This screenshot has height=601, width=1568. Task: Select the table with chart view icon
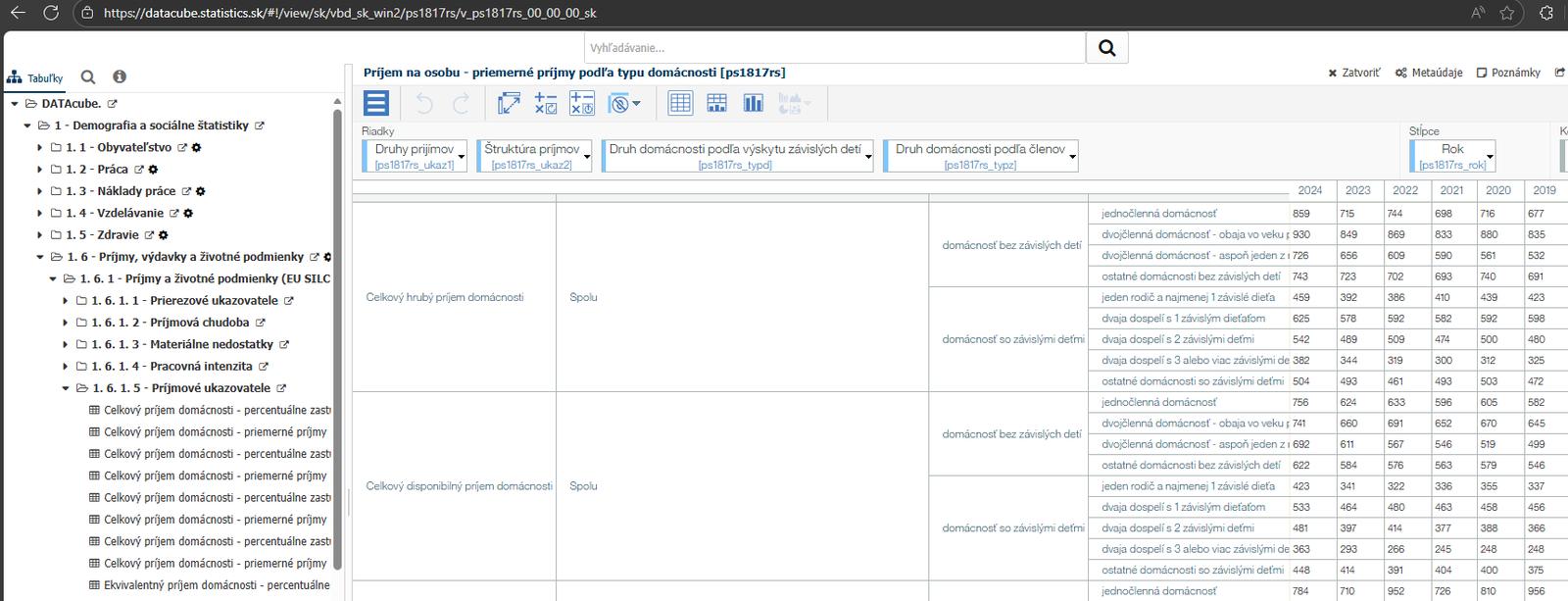[716, 103]
